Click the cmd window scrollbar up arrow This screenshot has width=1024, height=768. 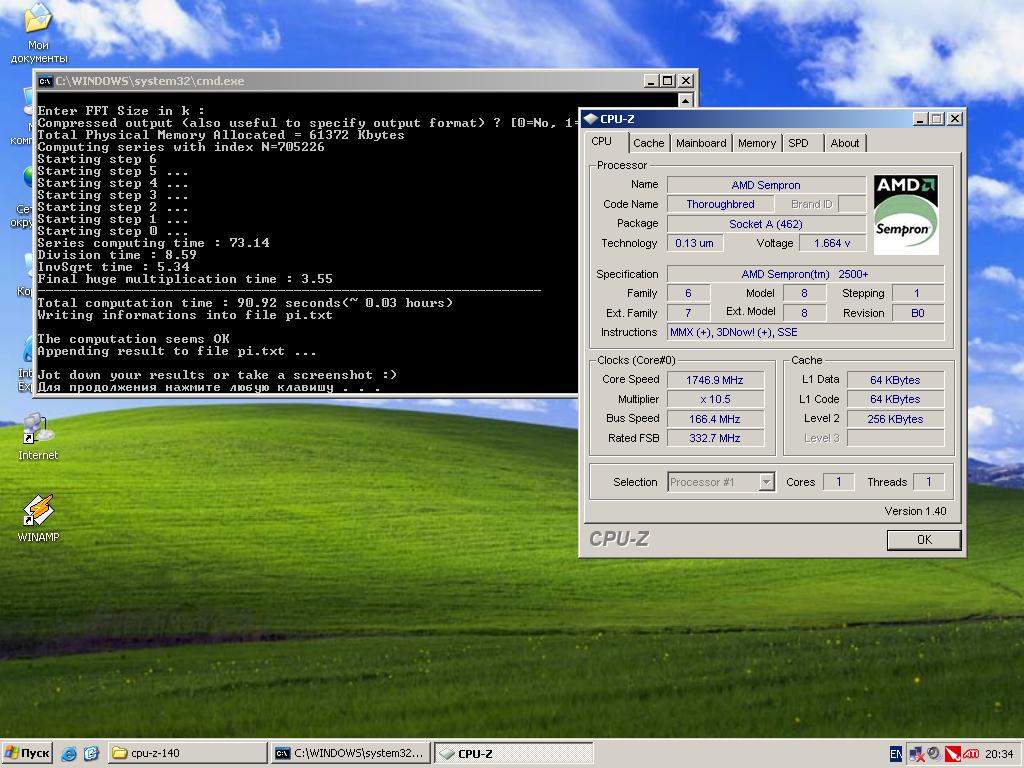click(x=685, y=100)
